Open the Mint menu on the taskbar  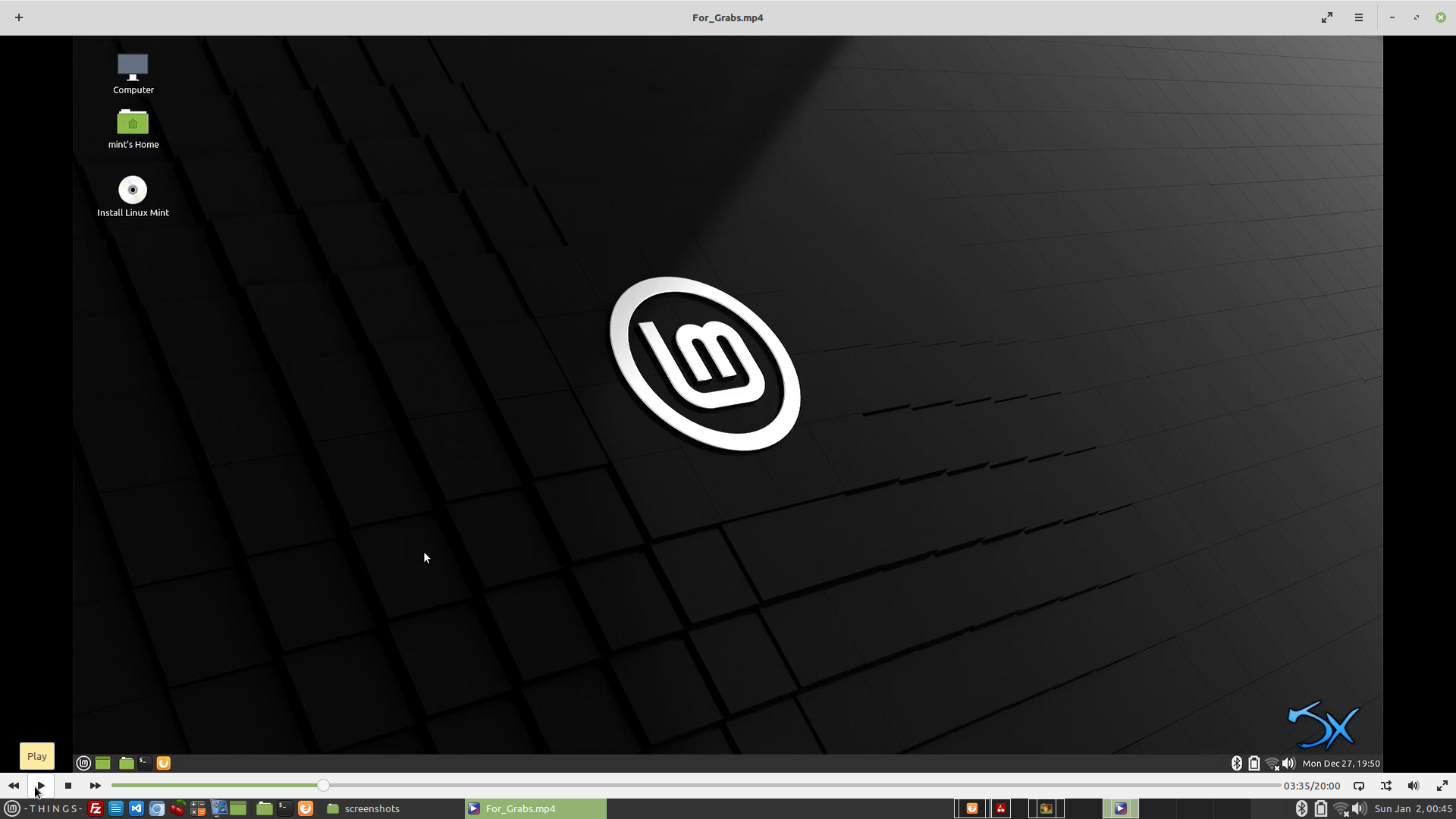coord(12,808)
